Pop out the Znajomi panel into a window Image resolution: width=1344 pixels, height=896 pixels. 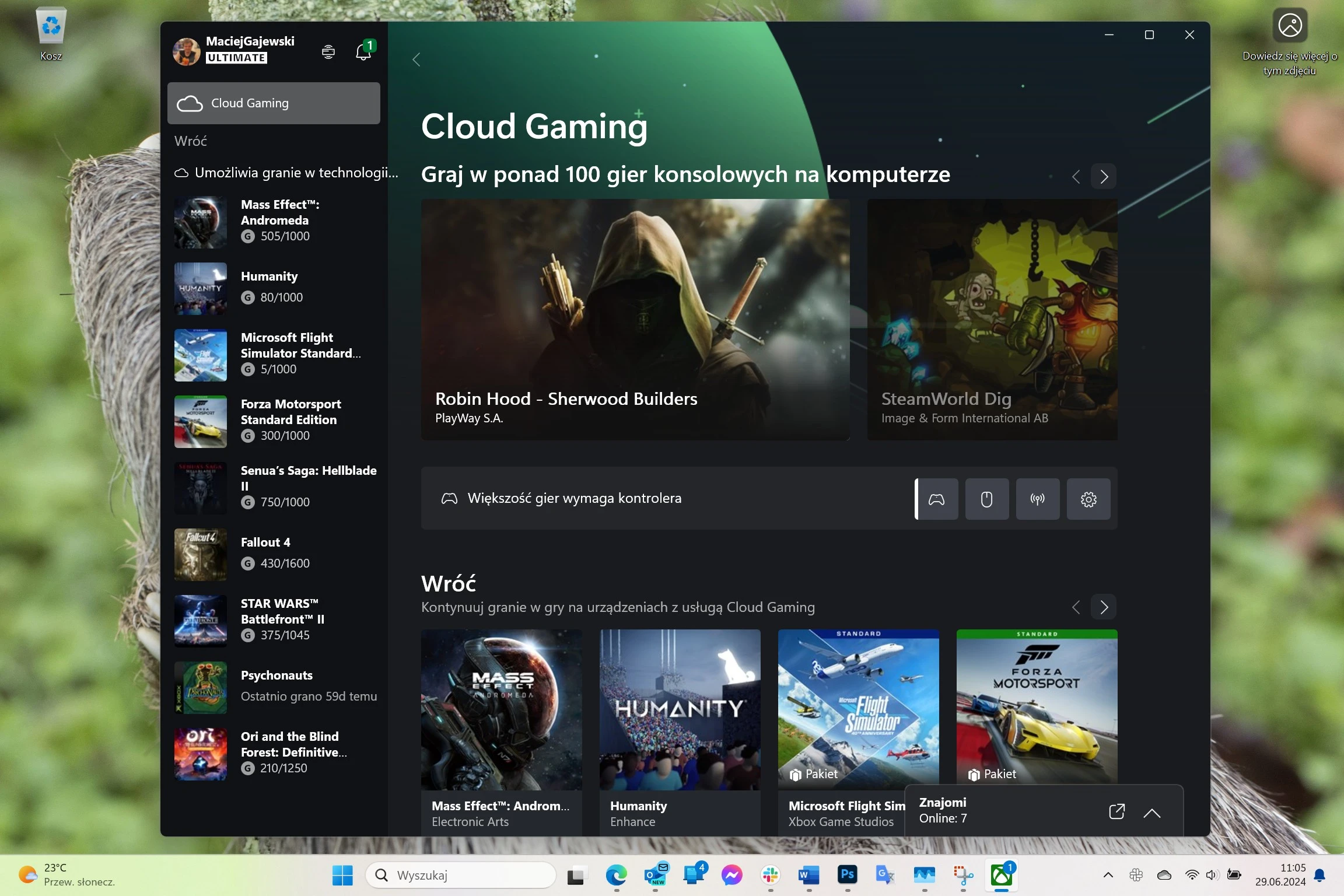click(1116, 811)
